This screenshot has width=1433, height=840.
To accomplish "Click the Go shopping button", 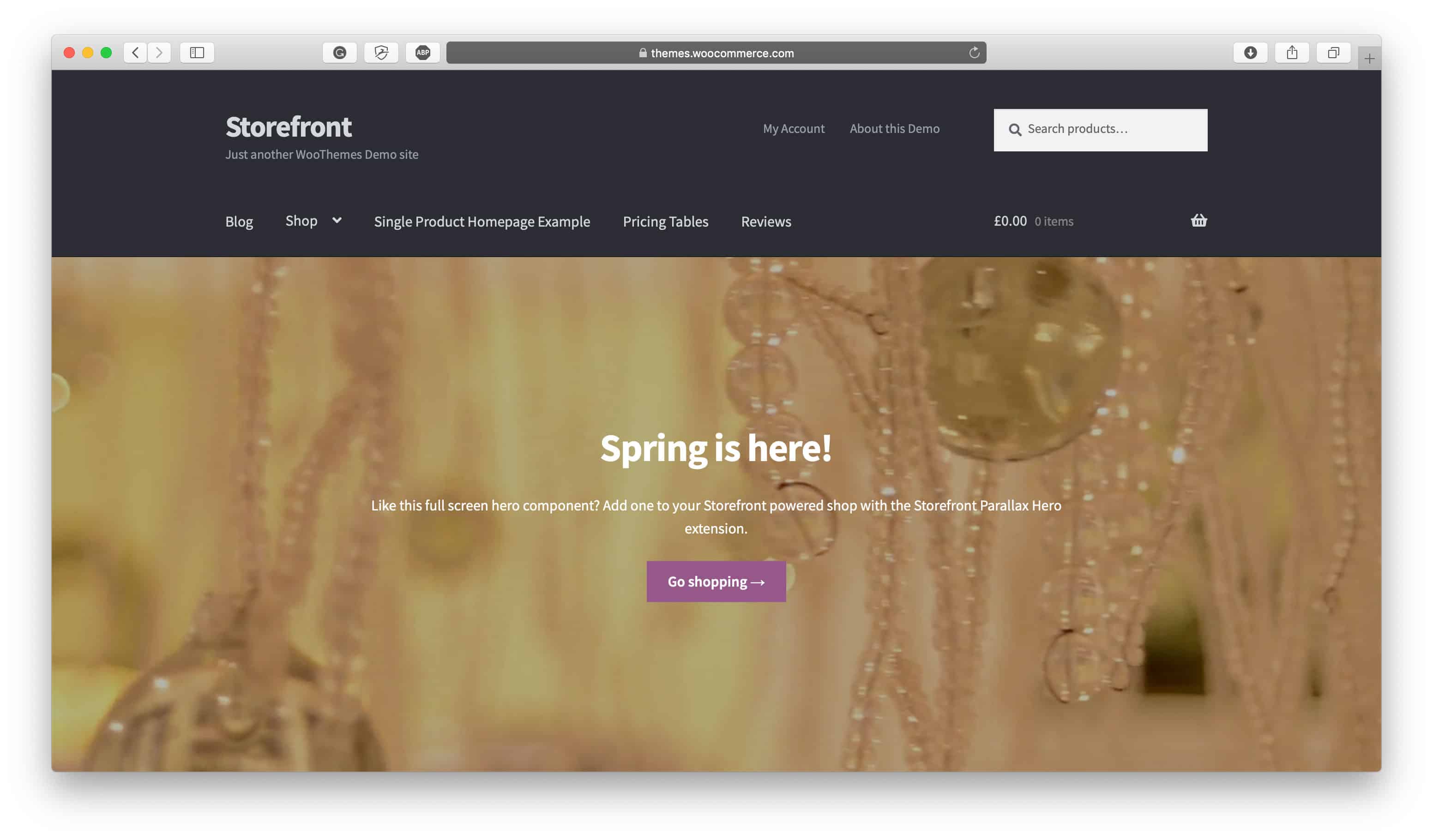I will tap(716, 581).
